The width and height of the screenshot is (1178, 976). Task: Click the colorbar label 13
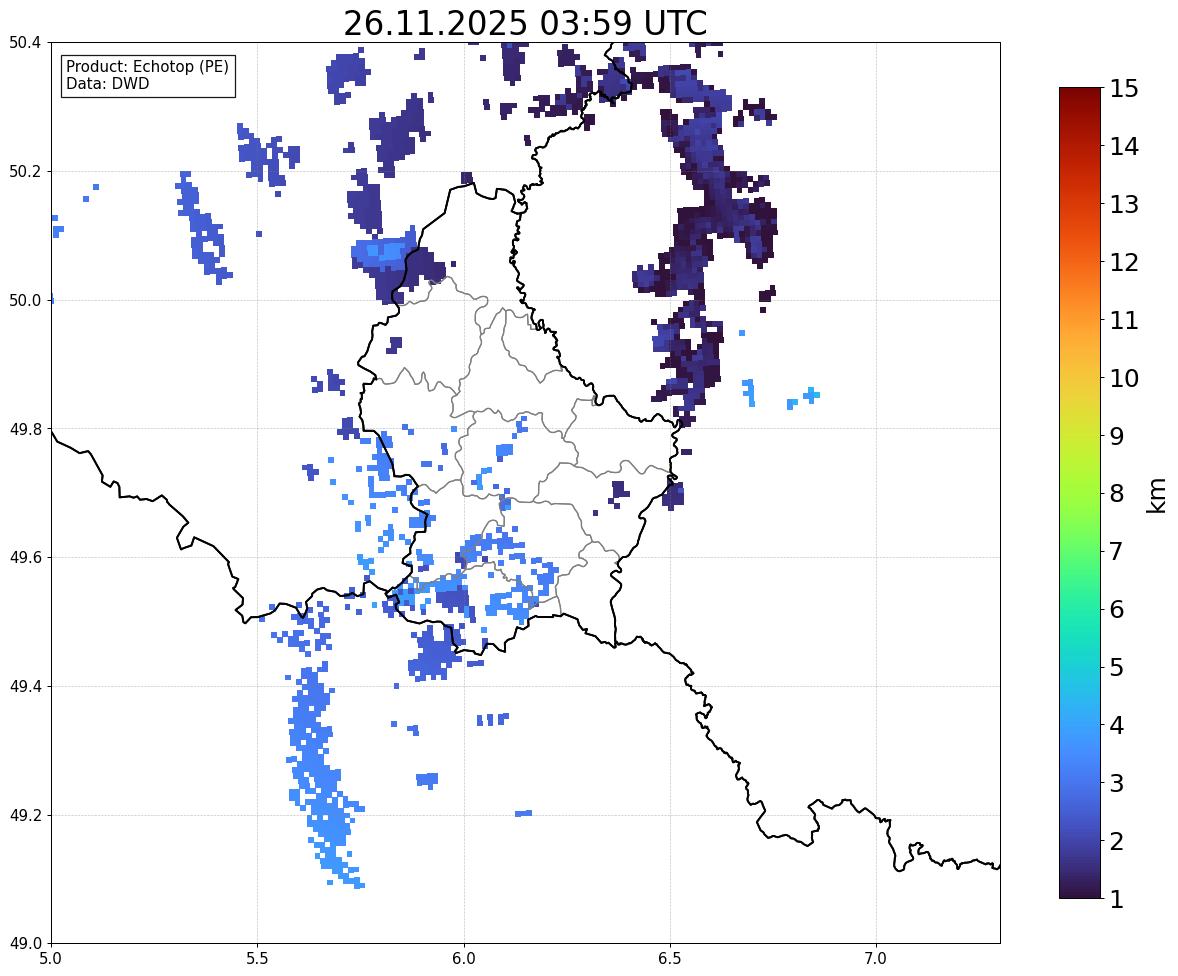tap(1124, 204)
